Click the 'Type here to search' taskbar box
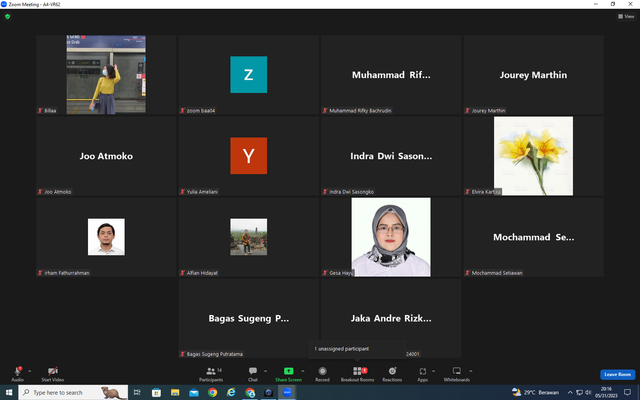Image resolution: width=640 pixels, height=400 pixels. point(73,392)
